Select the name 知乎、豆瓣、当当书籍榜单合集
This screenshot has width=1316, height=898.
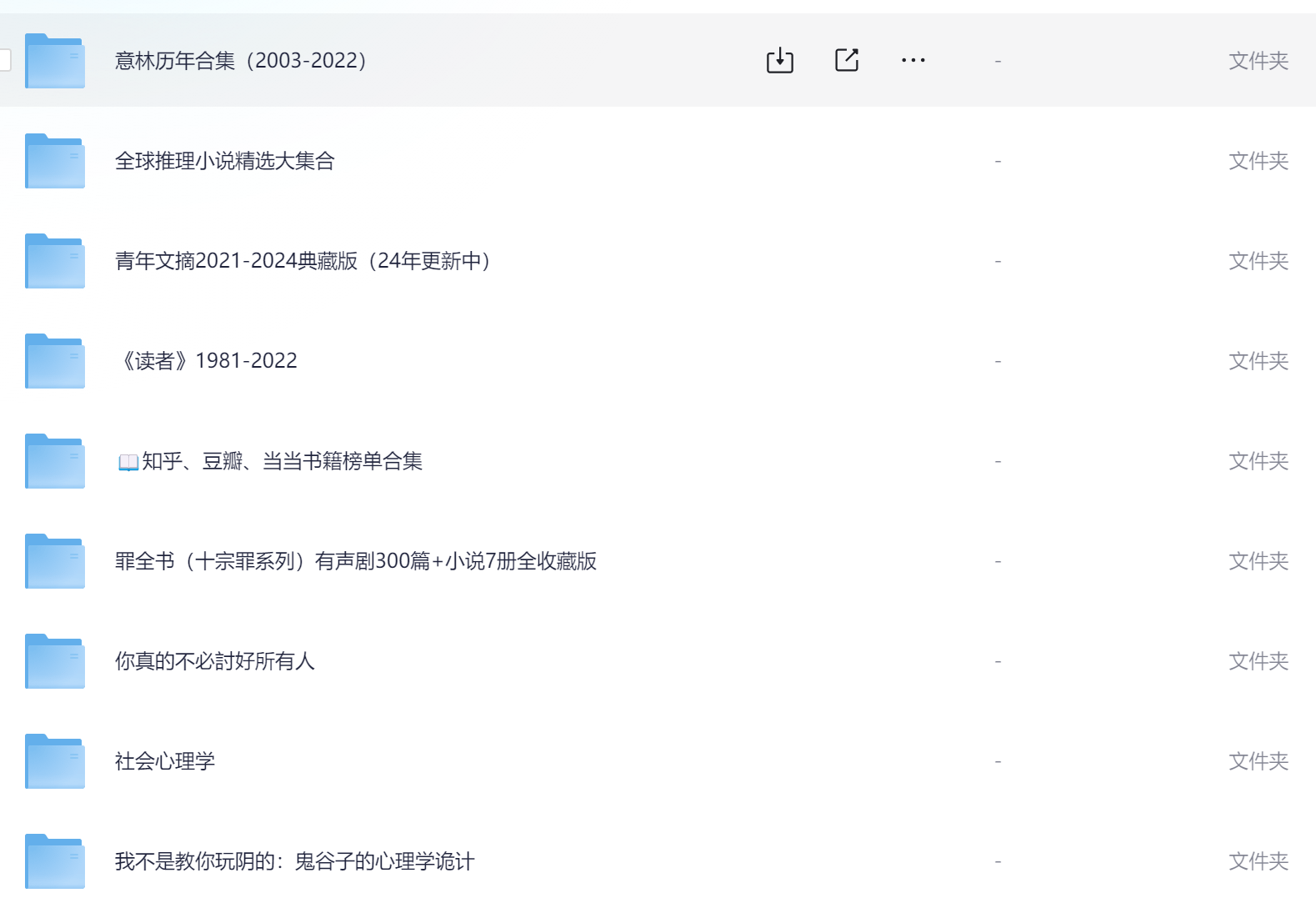pyautogui.click(x=270, y=461)
